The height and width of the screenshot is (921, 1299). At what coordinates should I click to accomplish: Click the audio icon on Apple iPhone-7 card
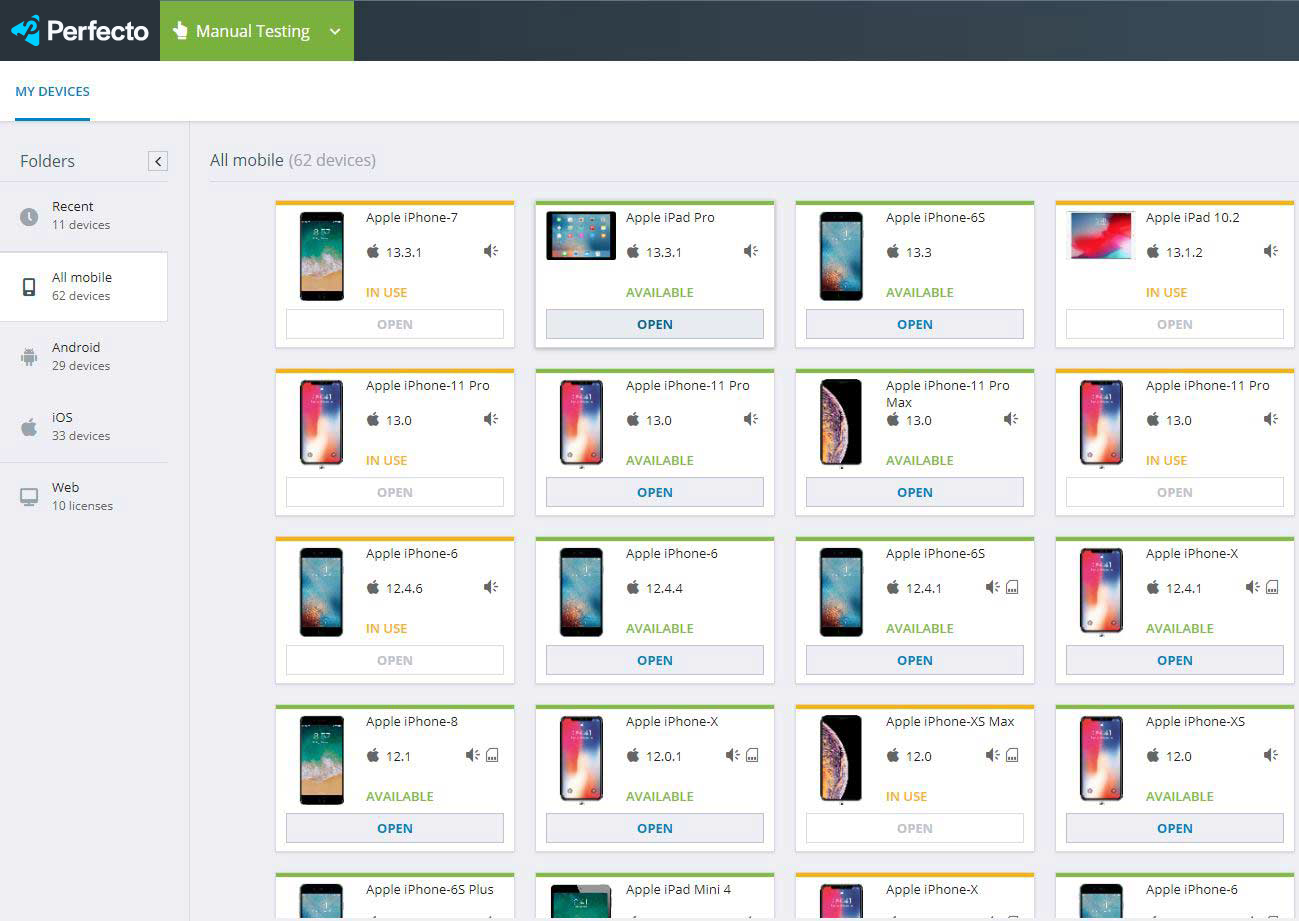pyautogui.click(x=491, y=251)
